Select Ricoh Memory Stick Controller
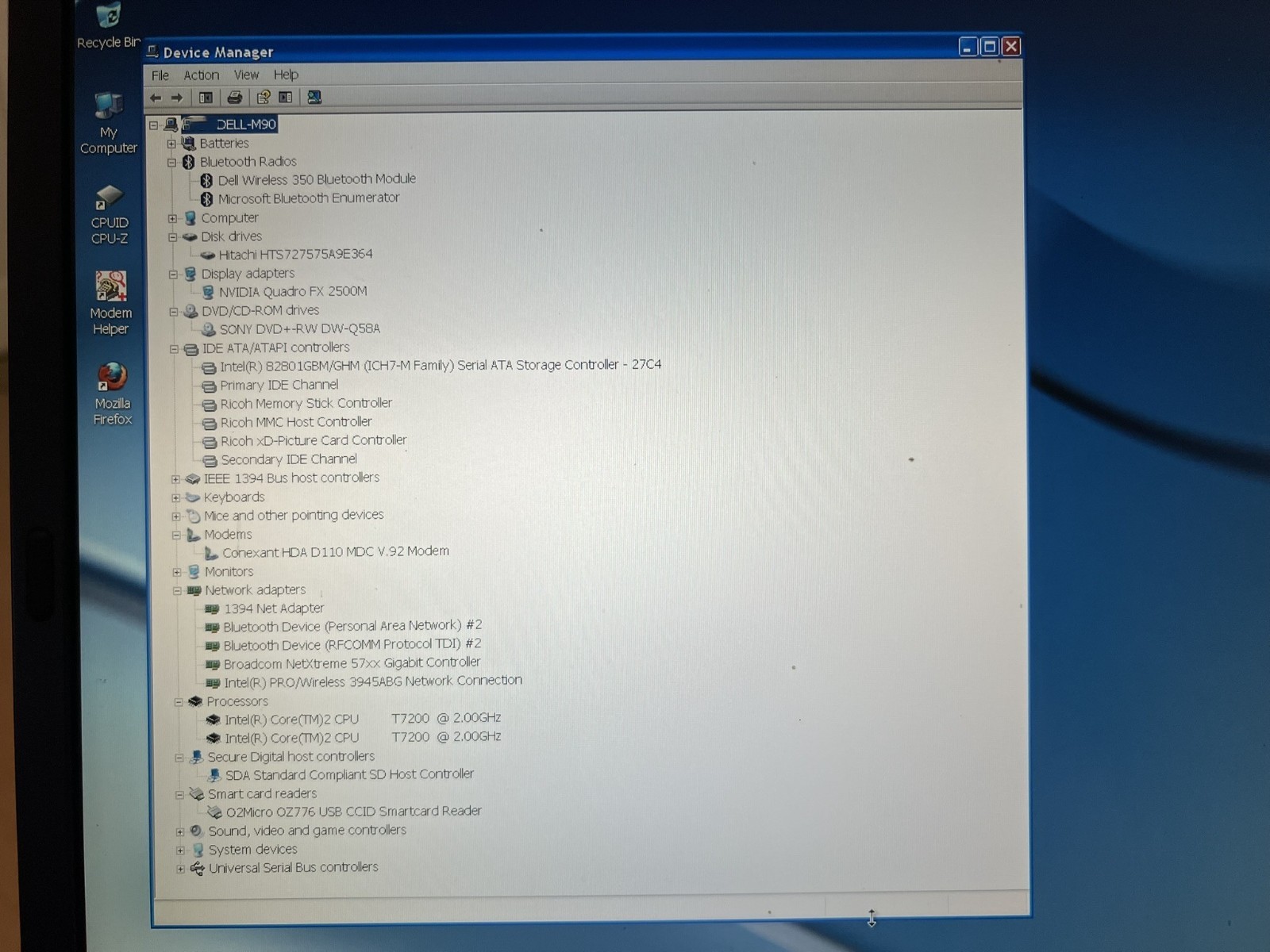Screen dimensions: 1270x952 [306, 404]
